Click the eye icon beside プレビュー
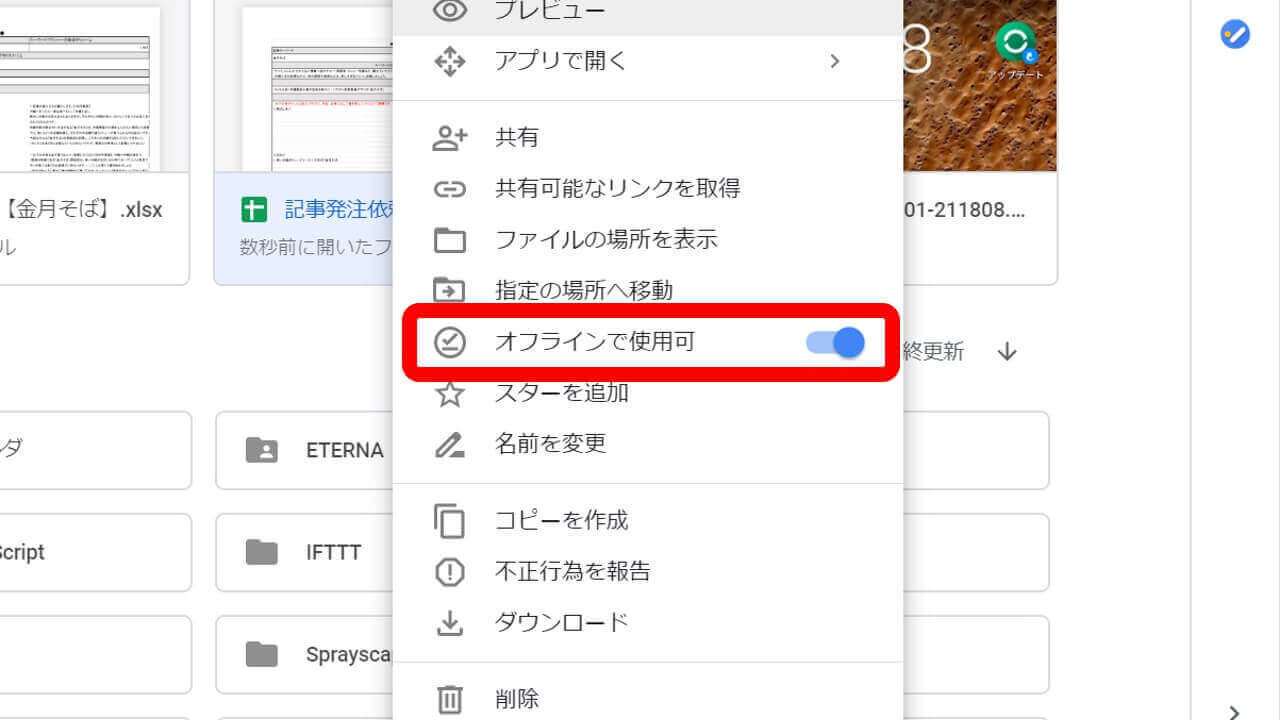The width and height of the screenshot is (1280, 720). tap(450, 11)
